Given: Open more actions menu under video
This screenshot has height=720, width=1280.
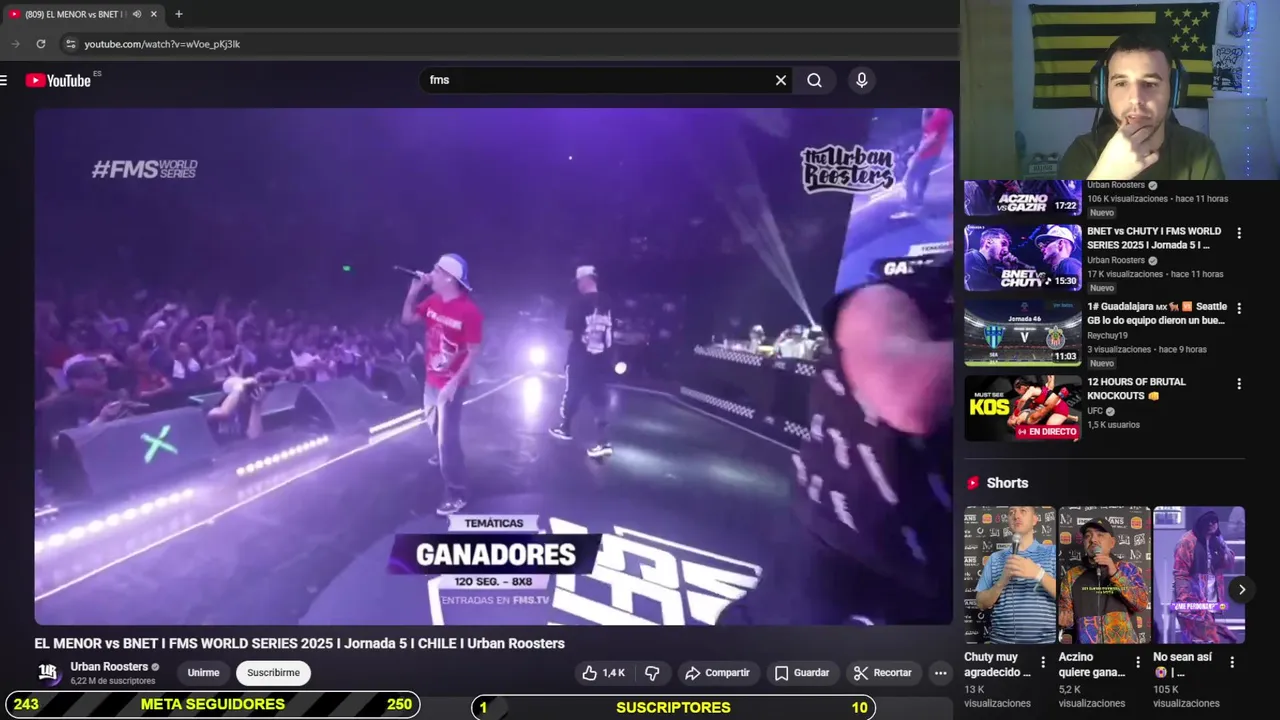Looking at the screenshot, I should (x=940, y=673).
